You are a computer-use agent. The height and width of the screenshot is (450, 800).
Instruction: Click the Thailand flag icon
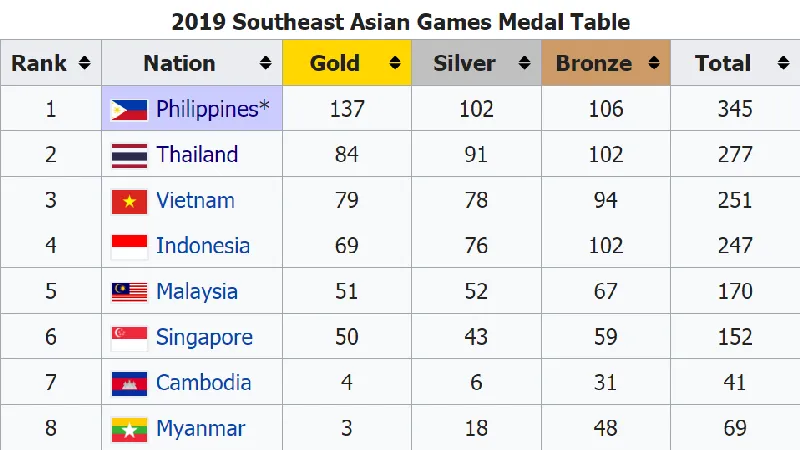(x=129, y=155)
